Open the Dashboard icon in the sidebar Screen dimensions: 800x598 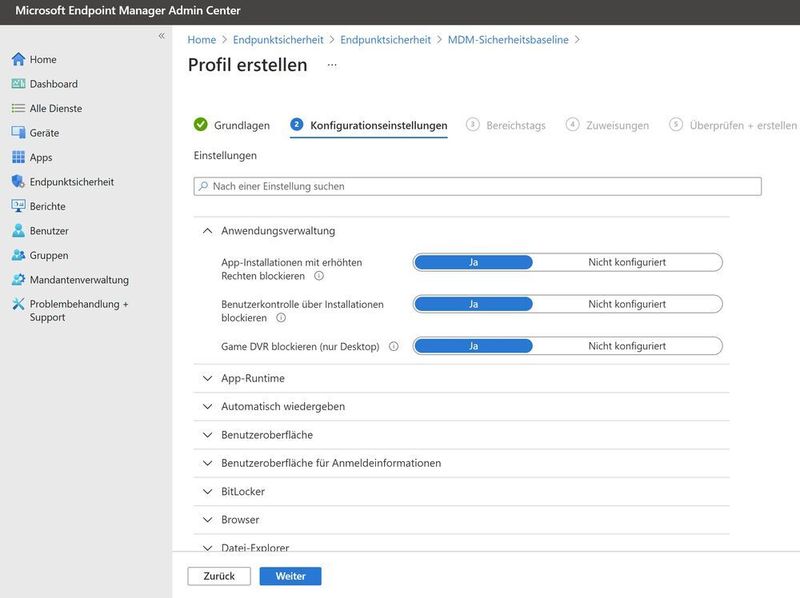click(x=18, y=84)
